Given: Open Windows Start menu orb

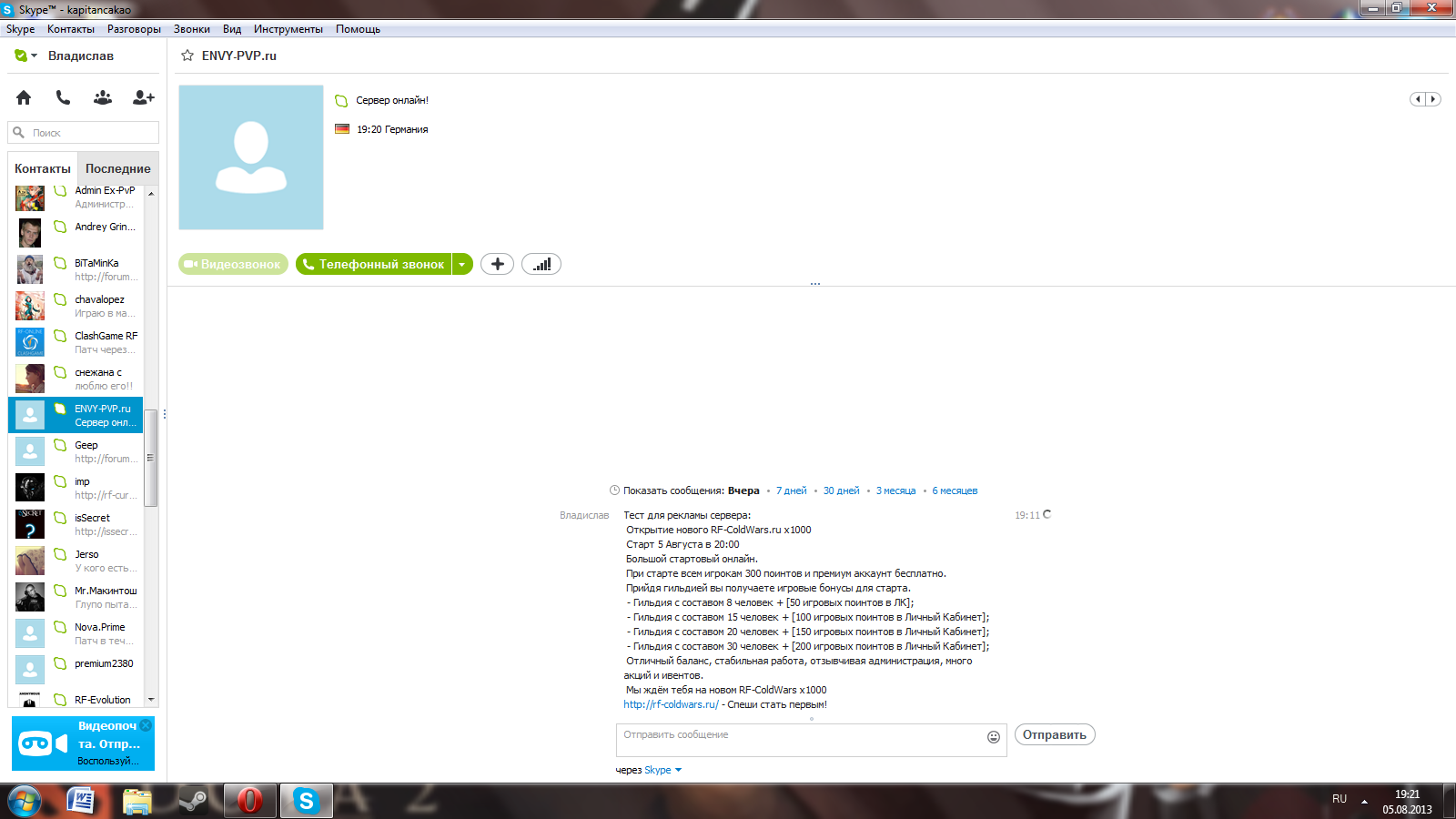Looking at the screenshot, I should (x=25, y=801).
